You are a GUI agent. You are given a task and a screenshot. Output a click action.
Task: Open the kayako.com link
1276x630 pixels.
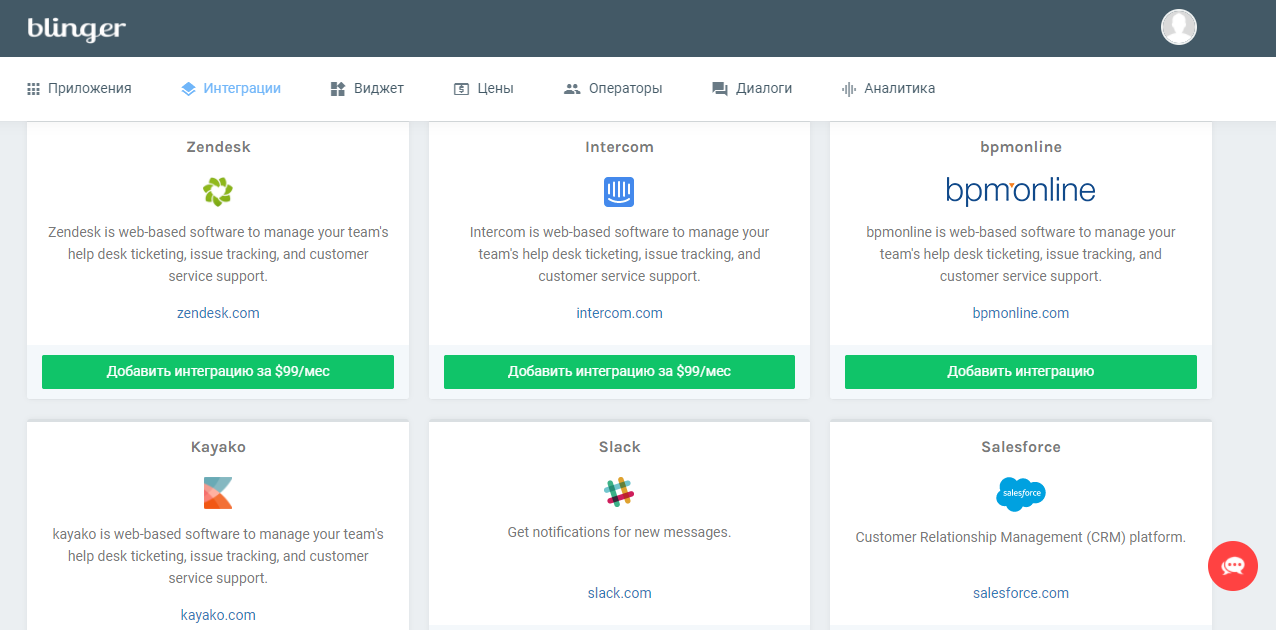218,615
